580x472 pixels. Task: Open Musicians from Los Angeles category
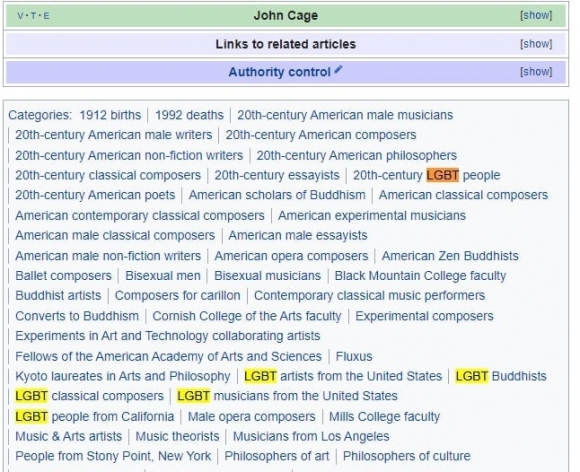311,437
